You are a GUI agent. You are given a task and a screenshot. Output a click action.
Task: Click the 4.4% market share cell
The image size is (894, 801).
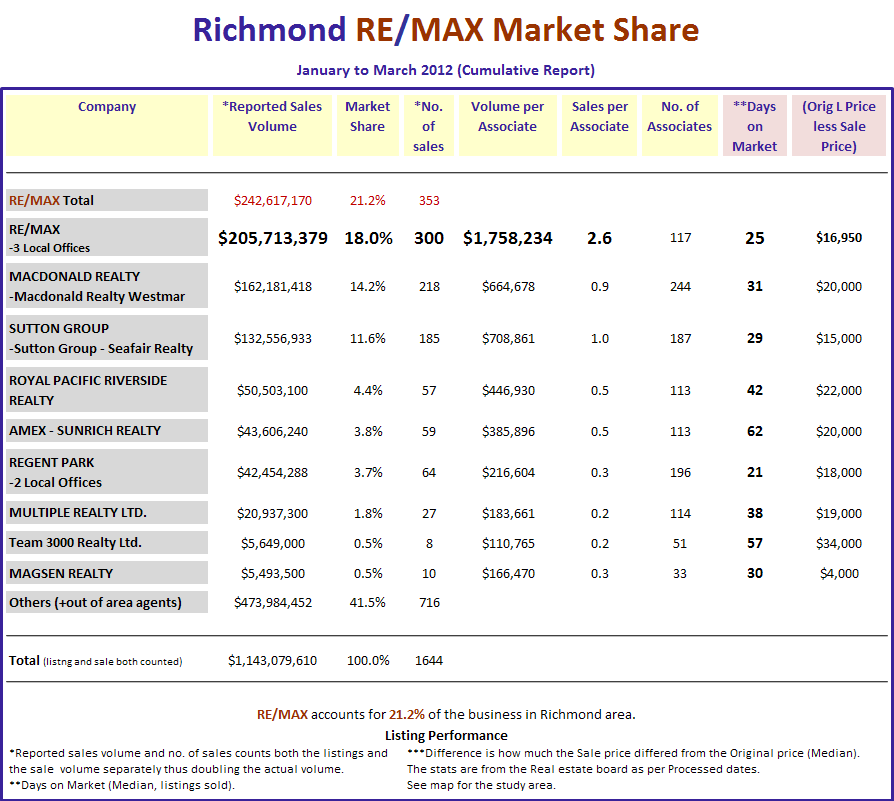368,391
